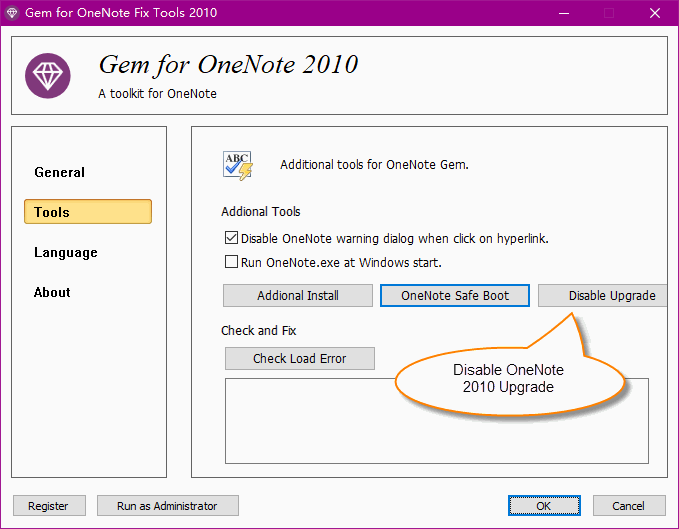
Task: Open the About section
Action: click(52, 293)
